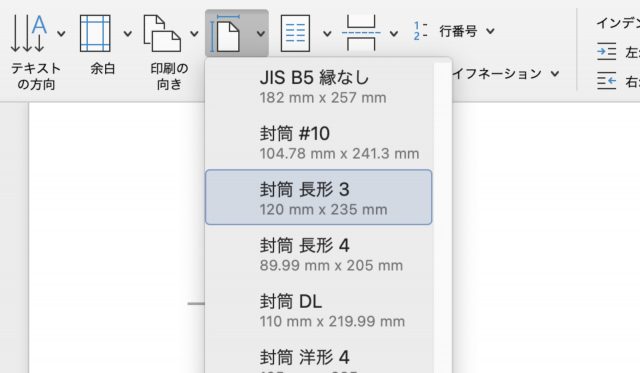This screenshot has width=640, height=373.
Task: Select 封筒 長形 4 paper size
Action: tap(318, 254)
